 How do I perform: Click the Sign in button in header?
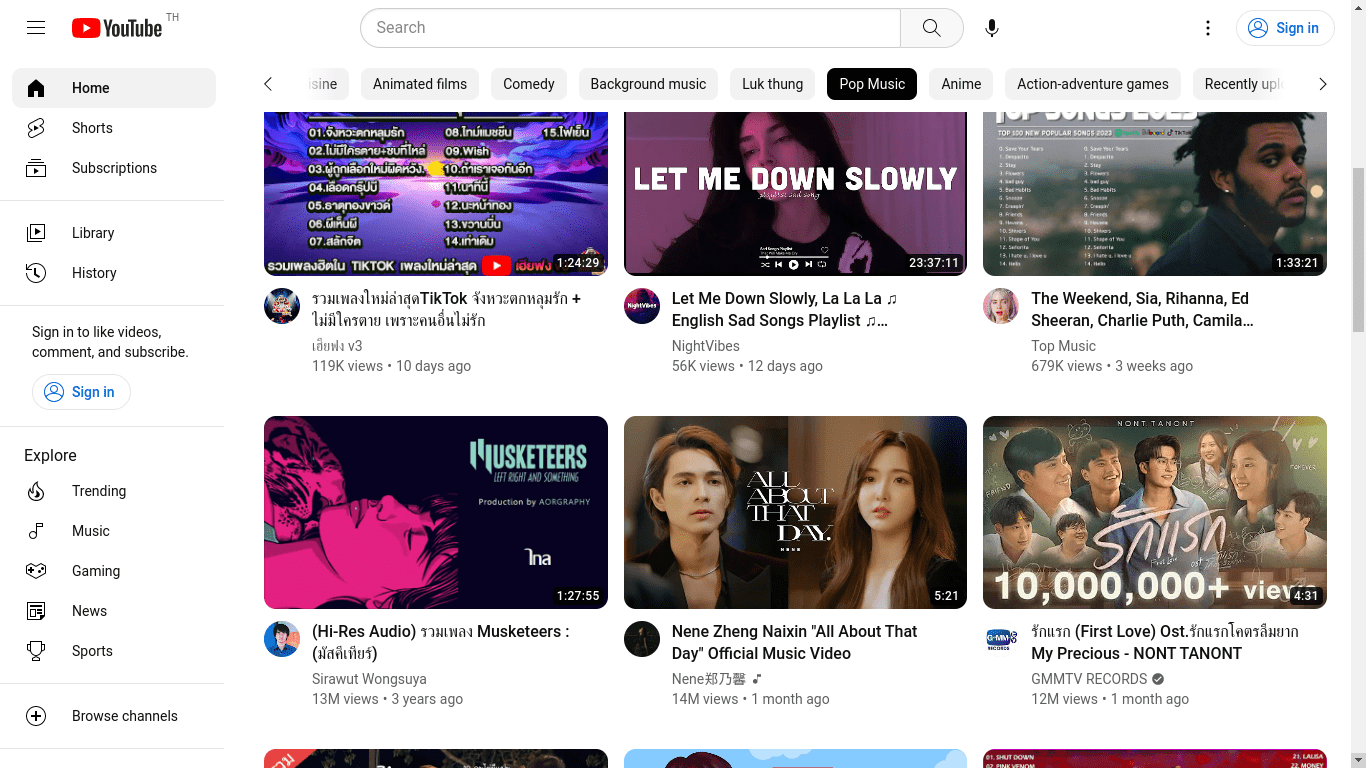click(1284, 28)
